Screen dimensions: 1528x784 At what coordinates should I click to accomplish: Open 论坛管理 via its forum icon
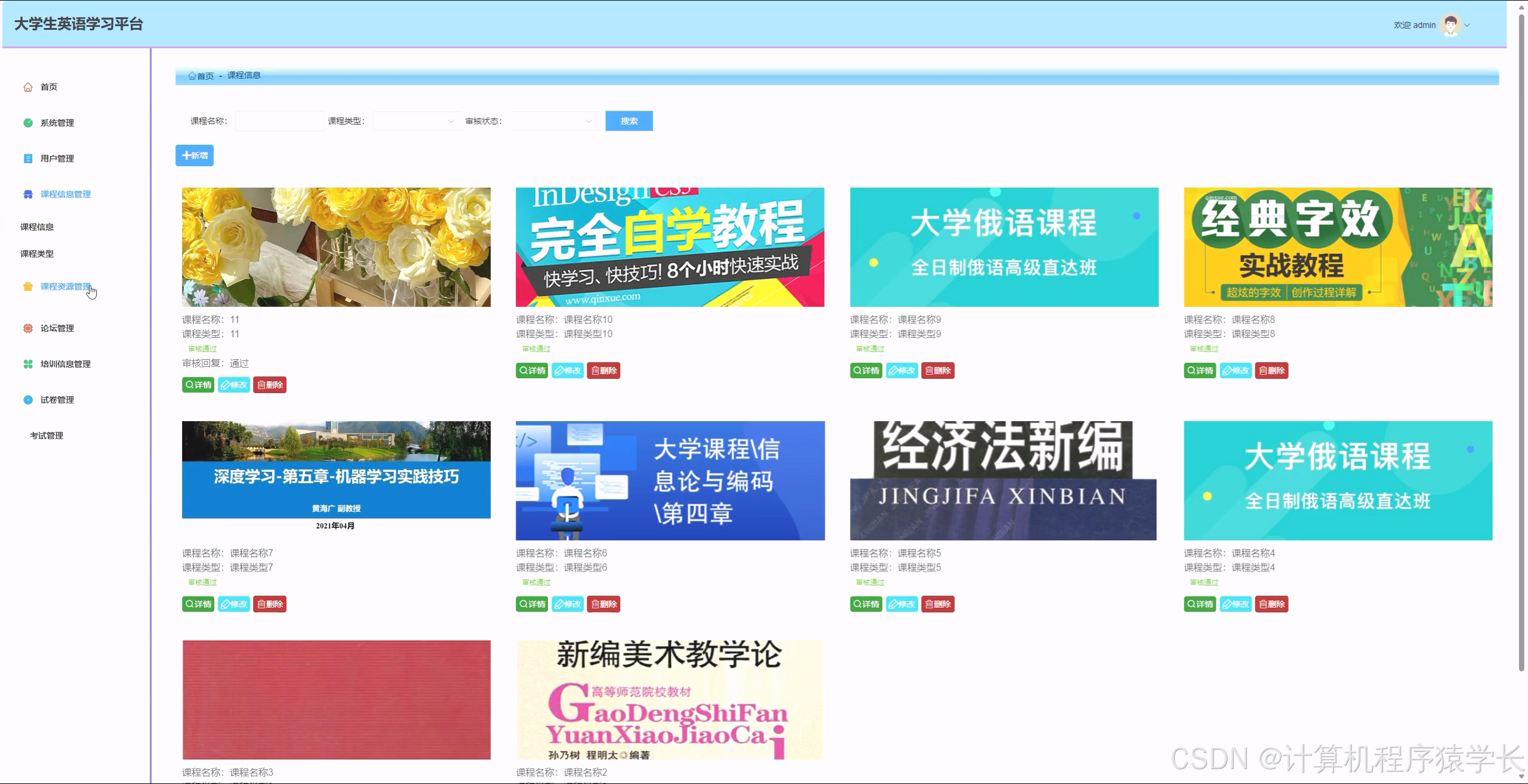(x=27, y=328)
